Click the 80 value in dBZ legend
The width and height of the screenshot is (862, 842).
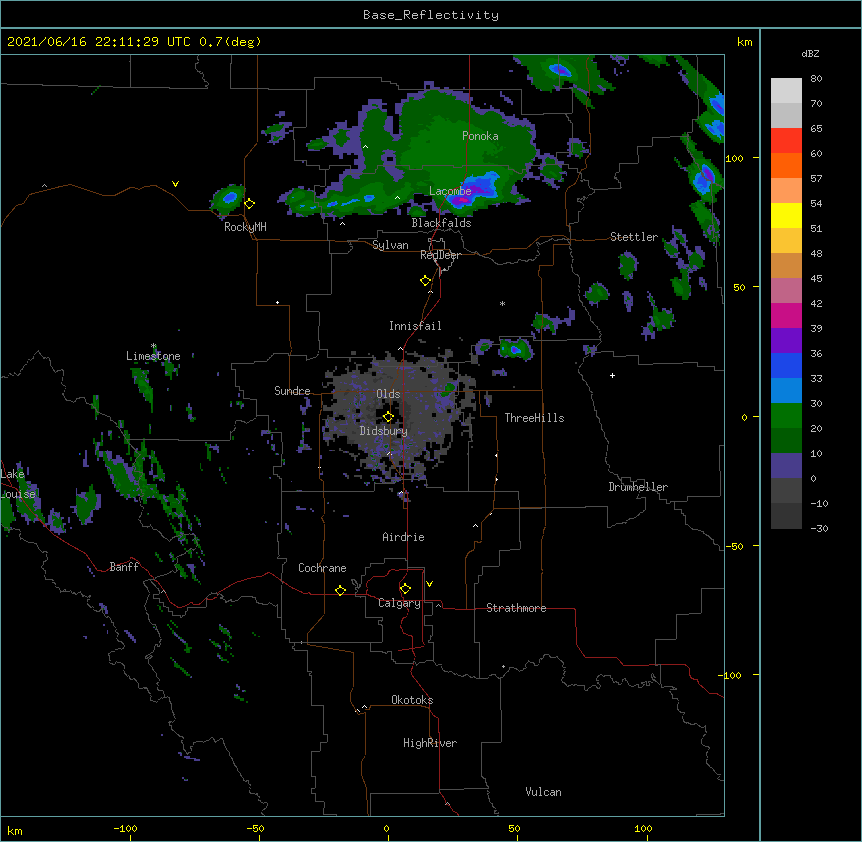coord(816,79)
